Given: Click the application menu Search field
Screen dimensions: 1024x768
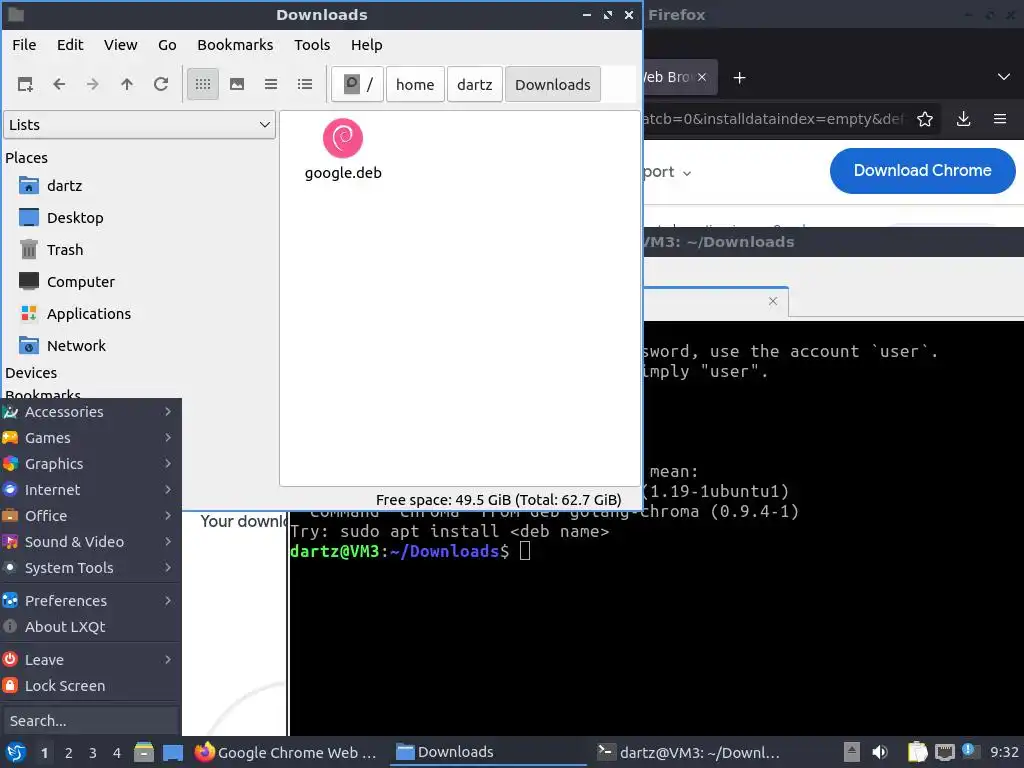Looking at the screenshot, I should 90,721.
